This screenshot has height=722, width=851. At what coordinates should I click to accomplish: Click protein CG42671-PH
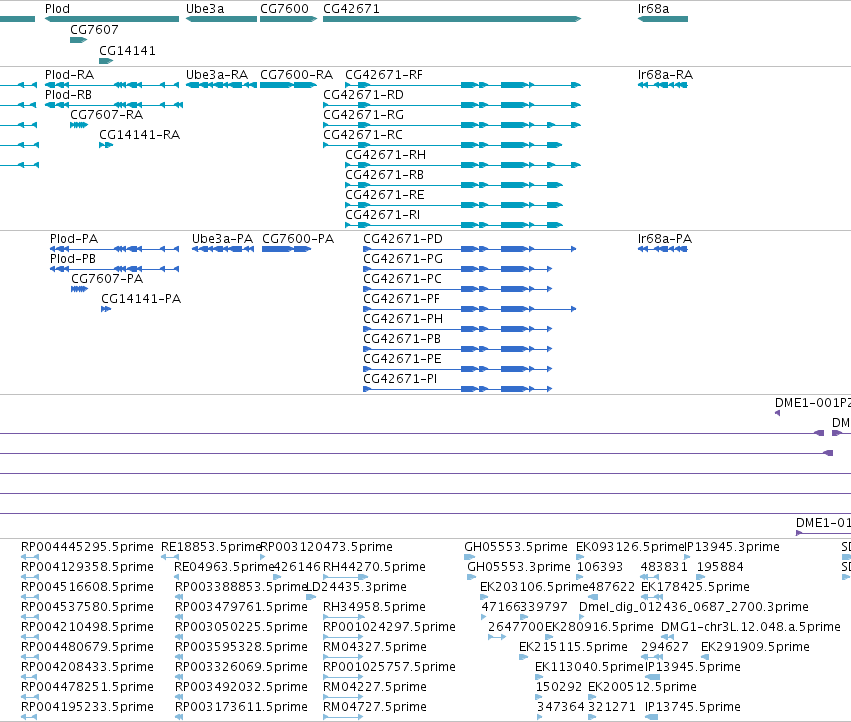coord(403,319)
